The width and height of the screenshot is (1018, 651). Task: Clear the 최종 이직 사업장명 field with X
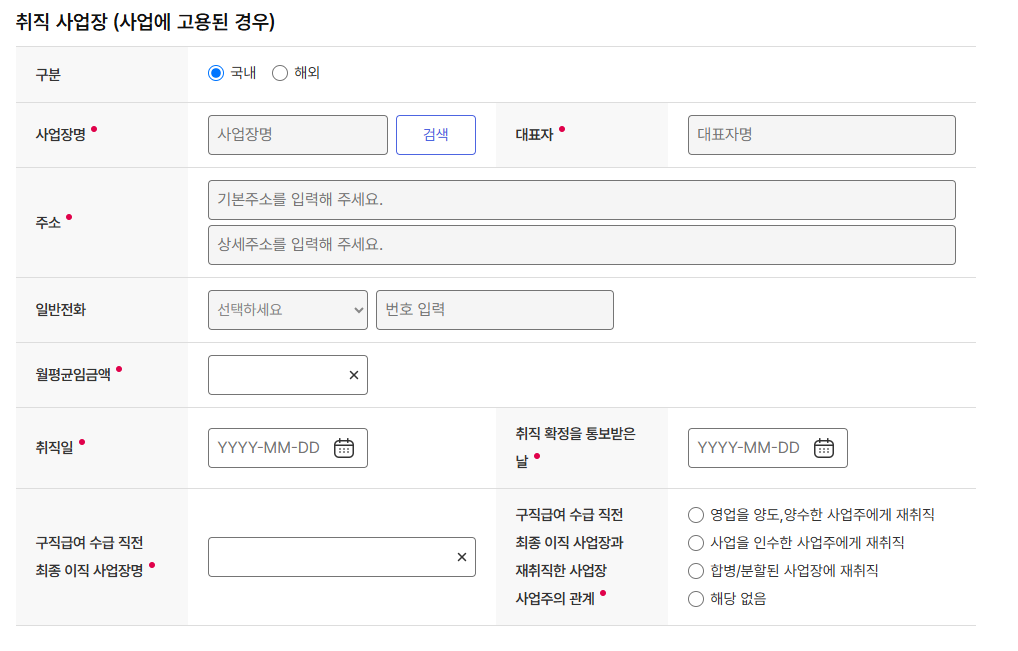(462, 557)
